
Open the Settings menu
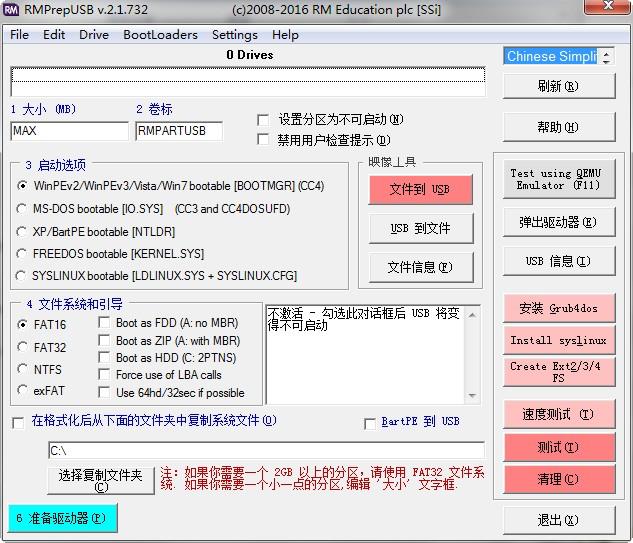point(235,34)
